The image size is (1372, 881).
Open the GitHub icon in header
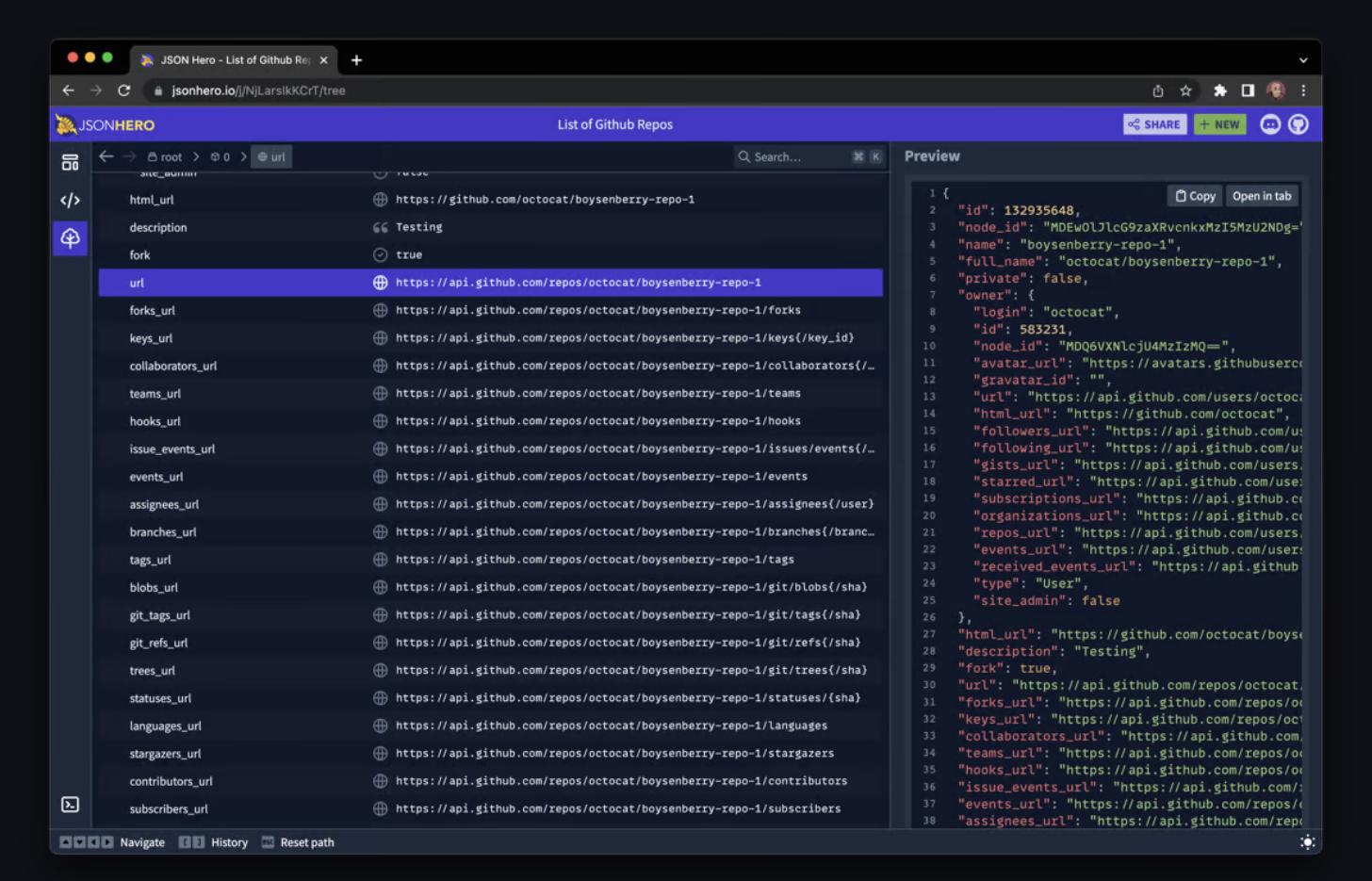pos(1298,124)
